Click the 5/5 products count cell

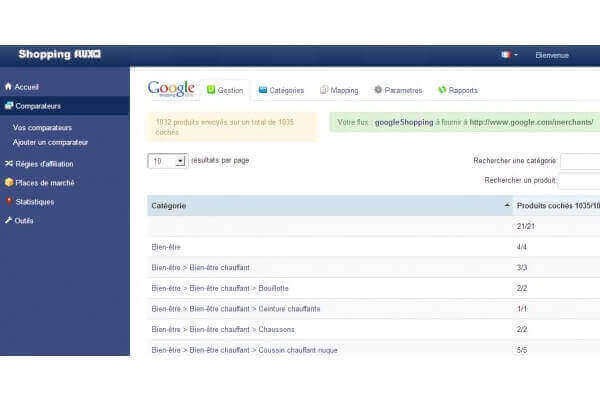522,350
